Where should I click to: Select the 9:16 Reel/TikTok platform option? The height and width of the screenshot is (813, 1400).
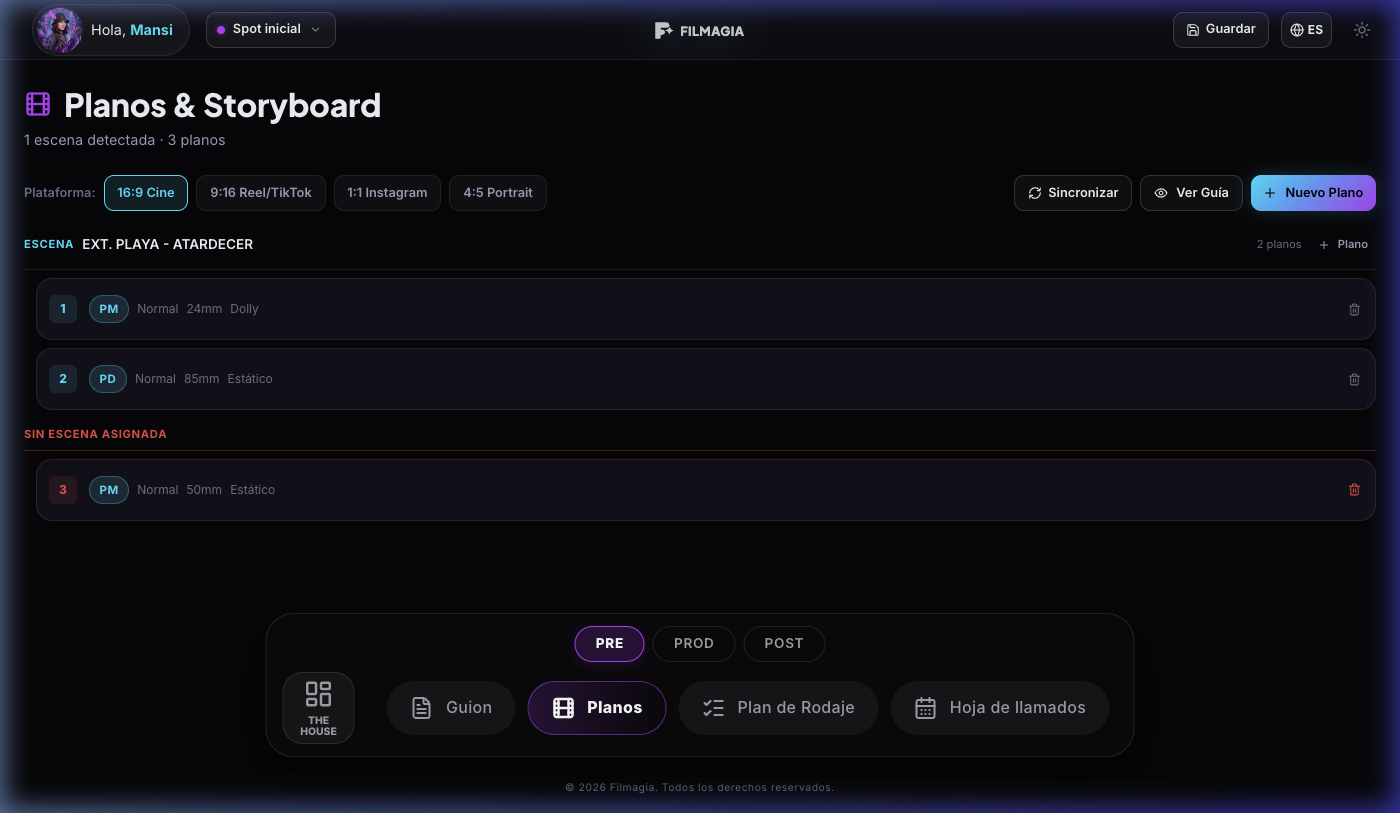(260, 192)
